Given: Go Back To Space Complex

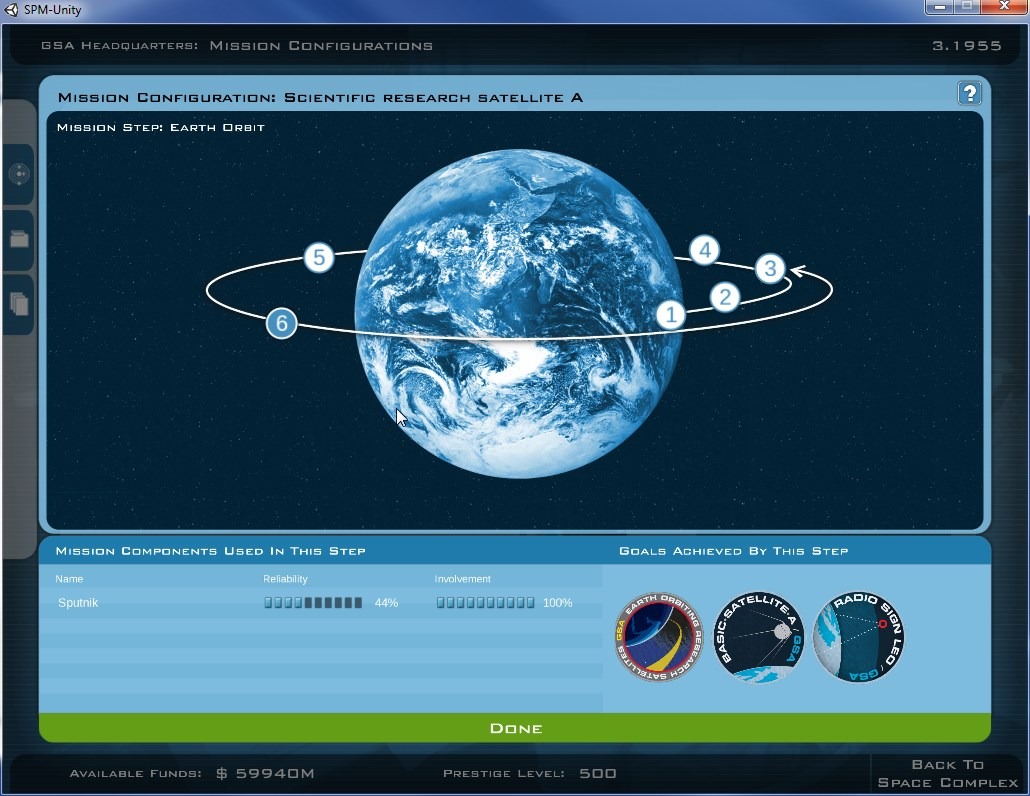Looking at the screenshot, I should [946, 773].
